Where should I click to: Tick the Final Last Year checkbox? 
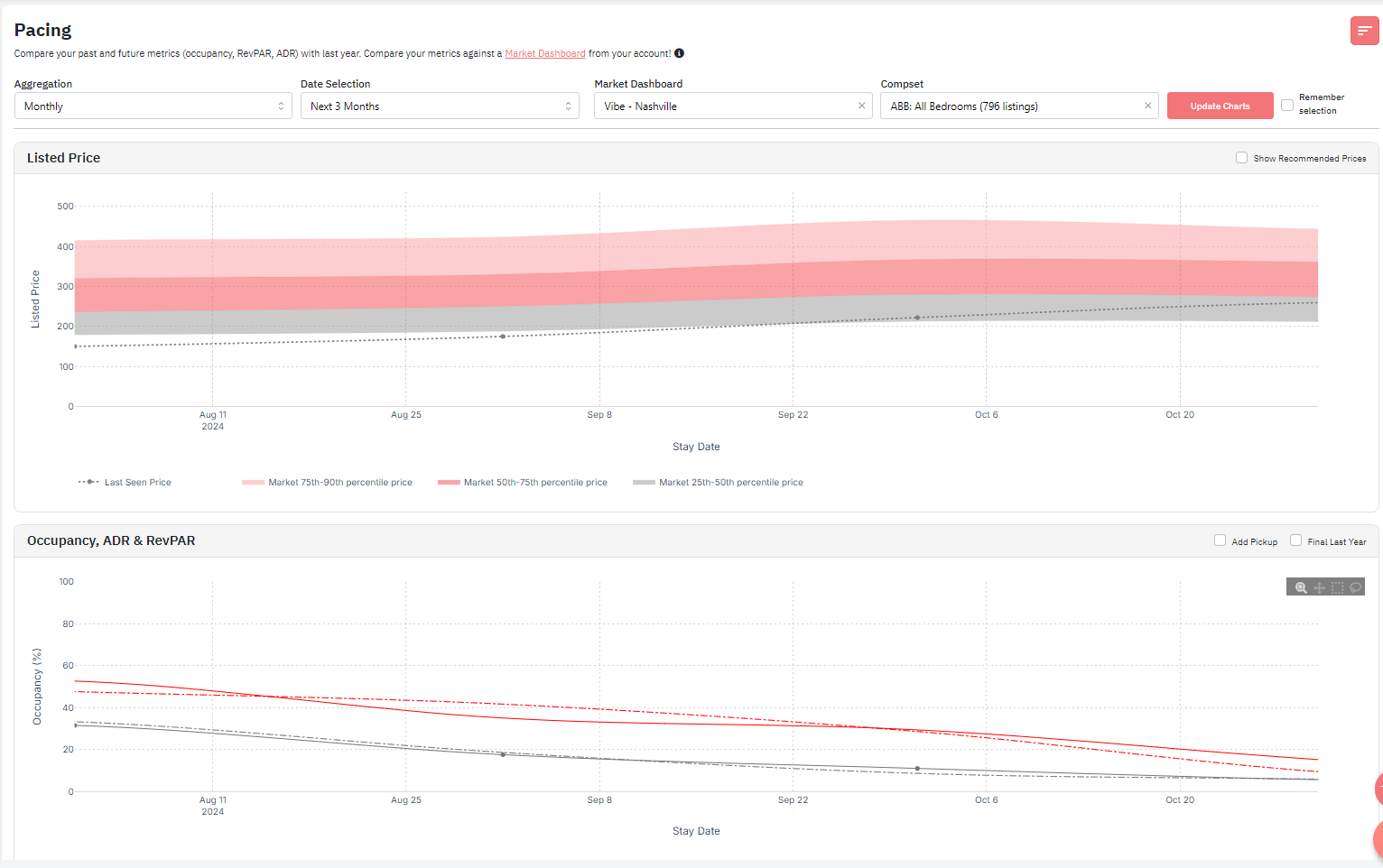1295,540
